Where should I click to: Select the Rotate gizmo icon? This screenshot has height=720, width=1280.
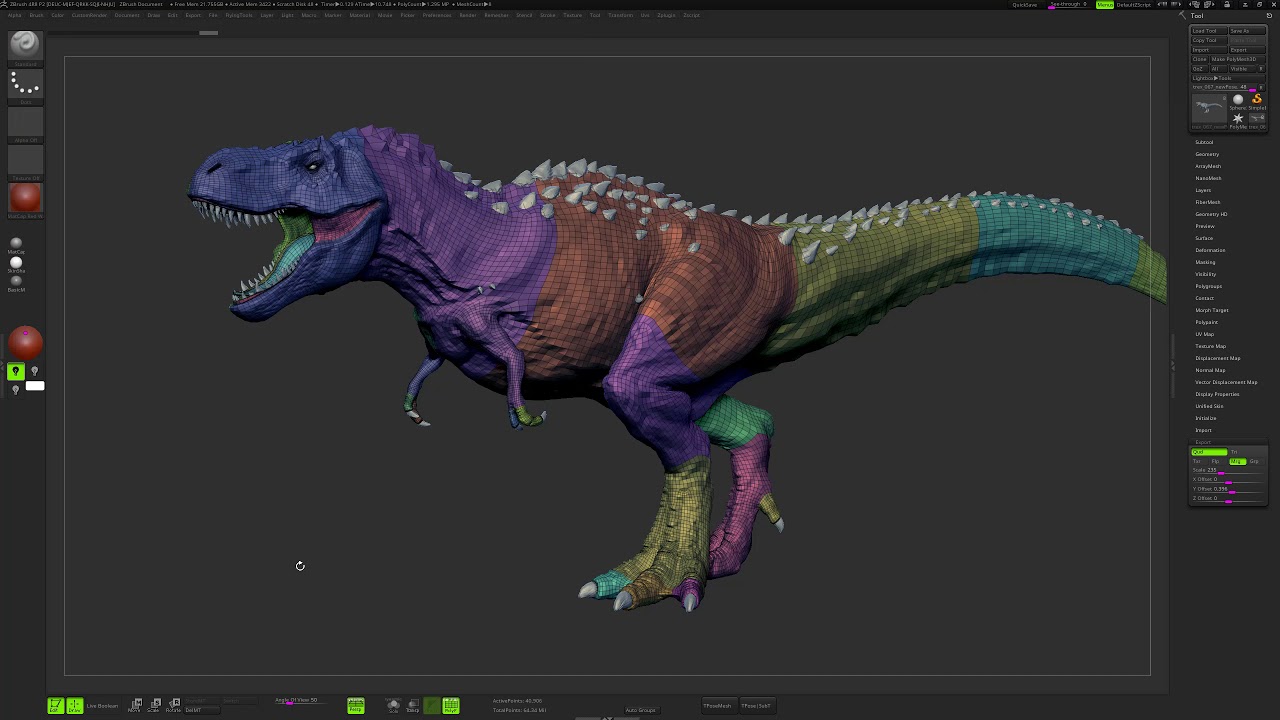(173, 706)
